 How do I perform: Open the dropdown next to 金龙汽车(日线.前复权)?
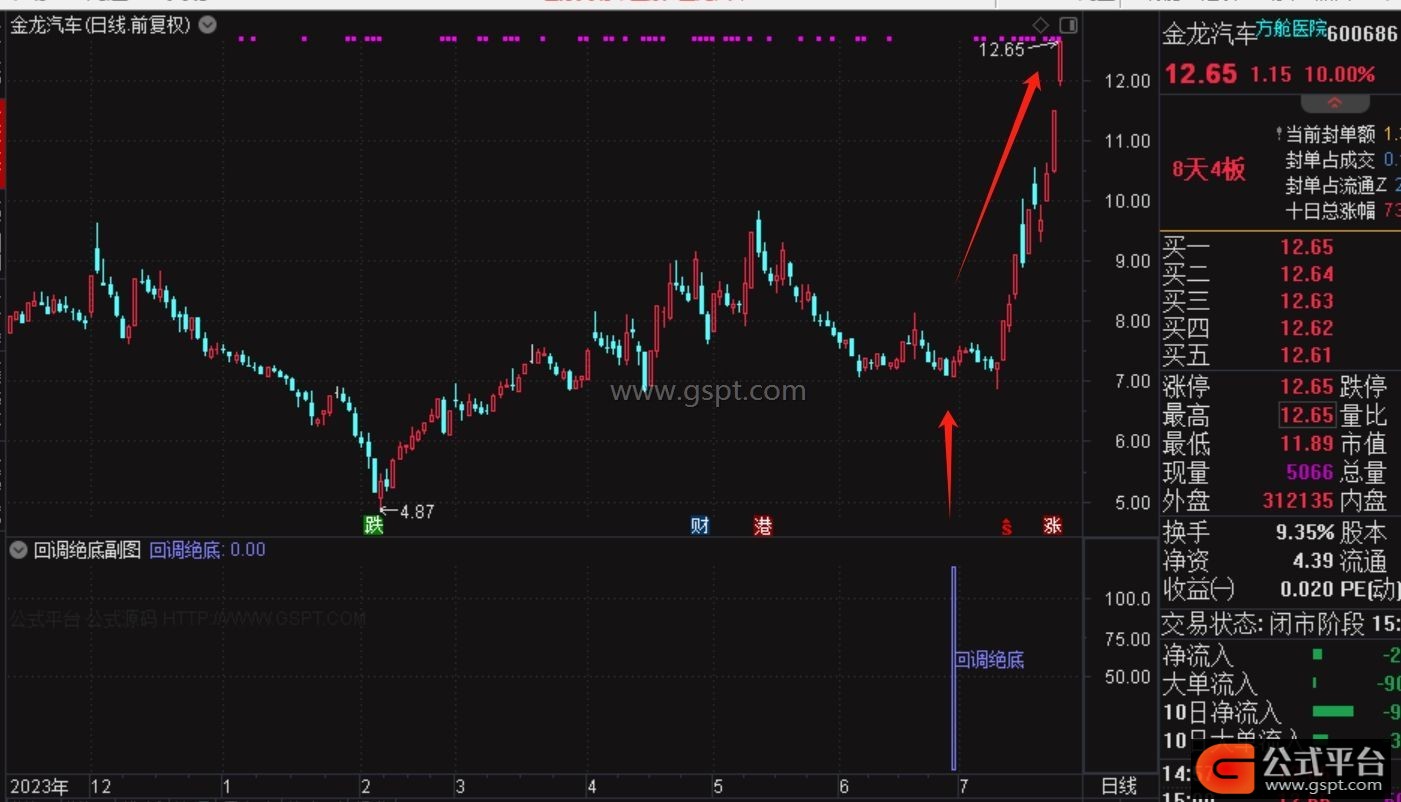point(207,25)
